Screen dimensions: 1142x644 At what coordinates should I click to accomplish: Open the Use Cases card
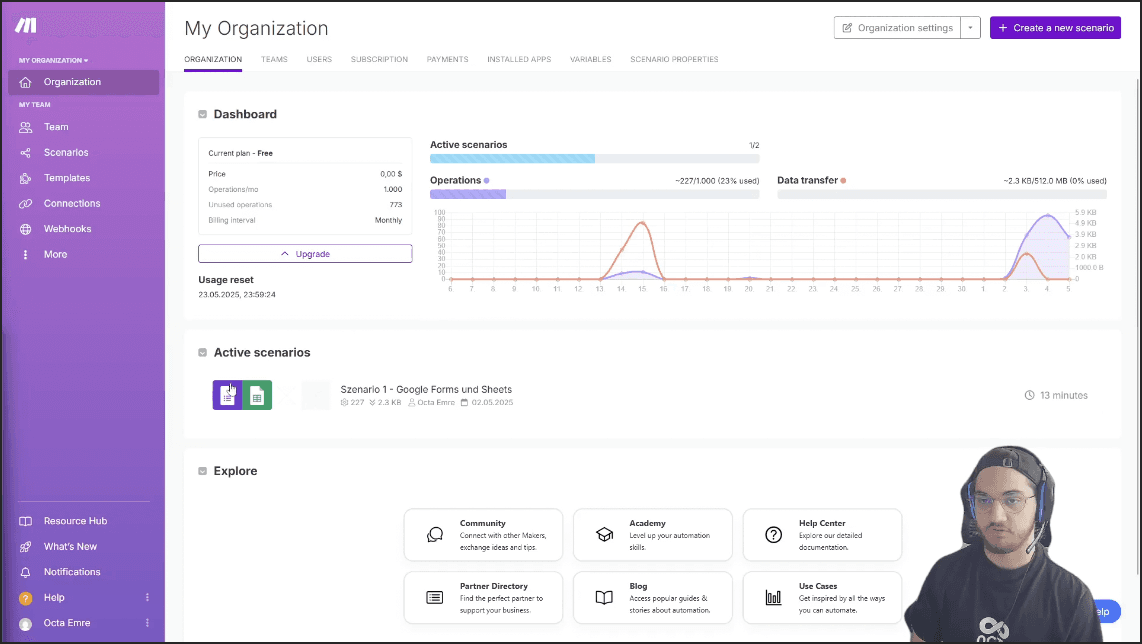[822, 597]
